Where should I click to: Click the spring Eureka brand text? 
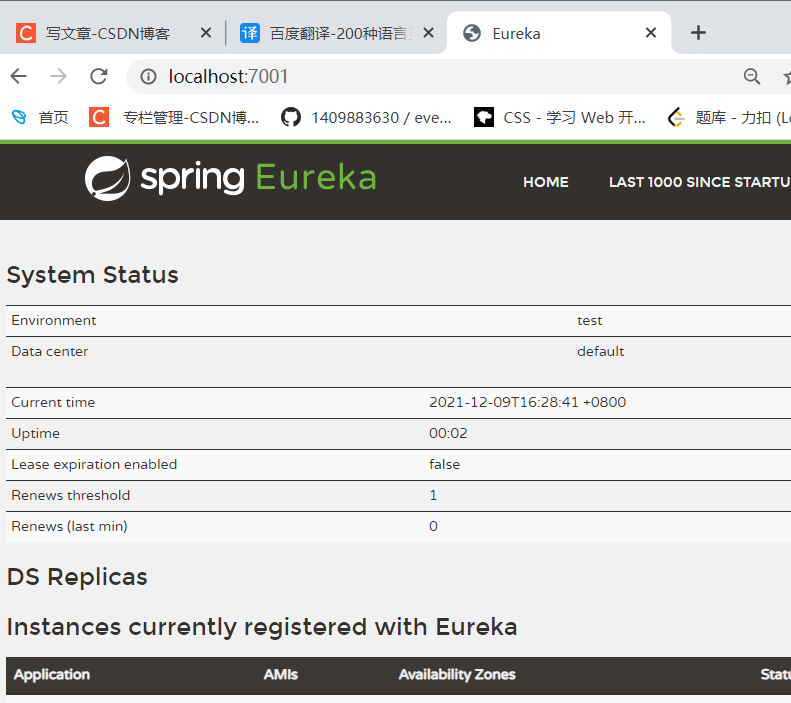258,178
